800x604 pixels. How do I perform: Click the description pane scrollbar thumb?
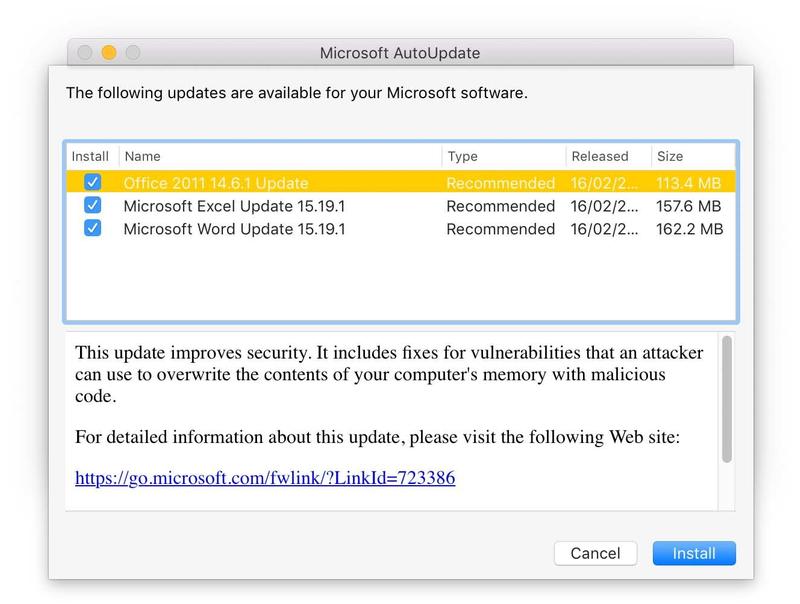[x=727, y=399]
